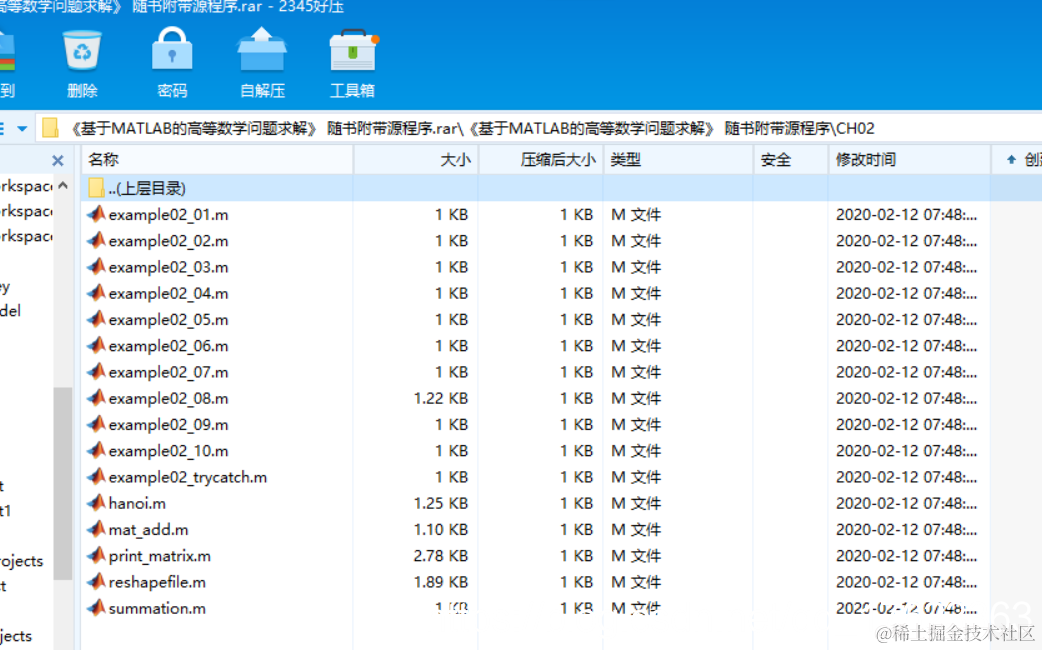Screen dimensions: 1042x650
Task: Select file name example02_04.m
Action: coord(168,293)
